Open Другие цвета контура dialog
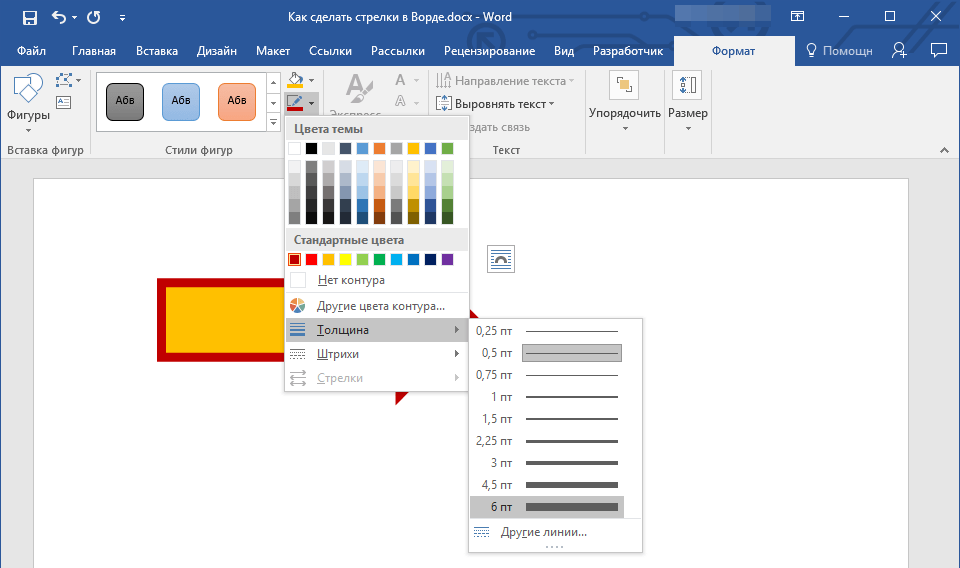960x568 pixels. [x=377, y=305]
